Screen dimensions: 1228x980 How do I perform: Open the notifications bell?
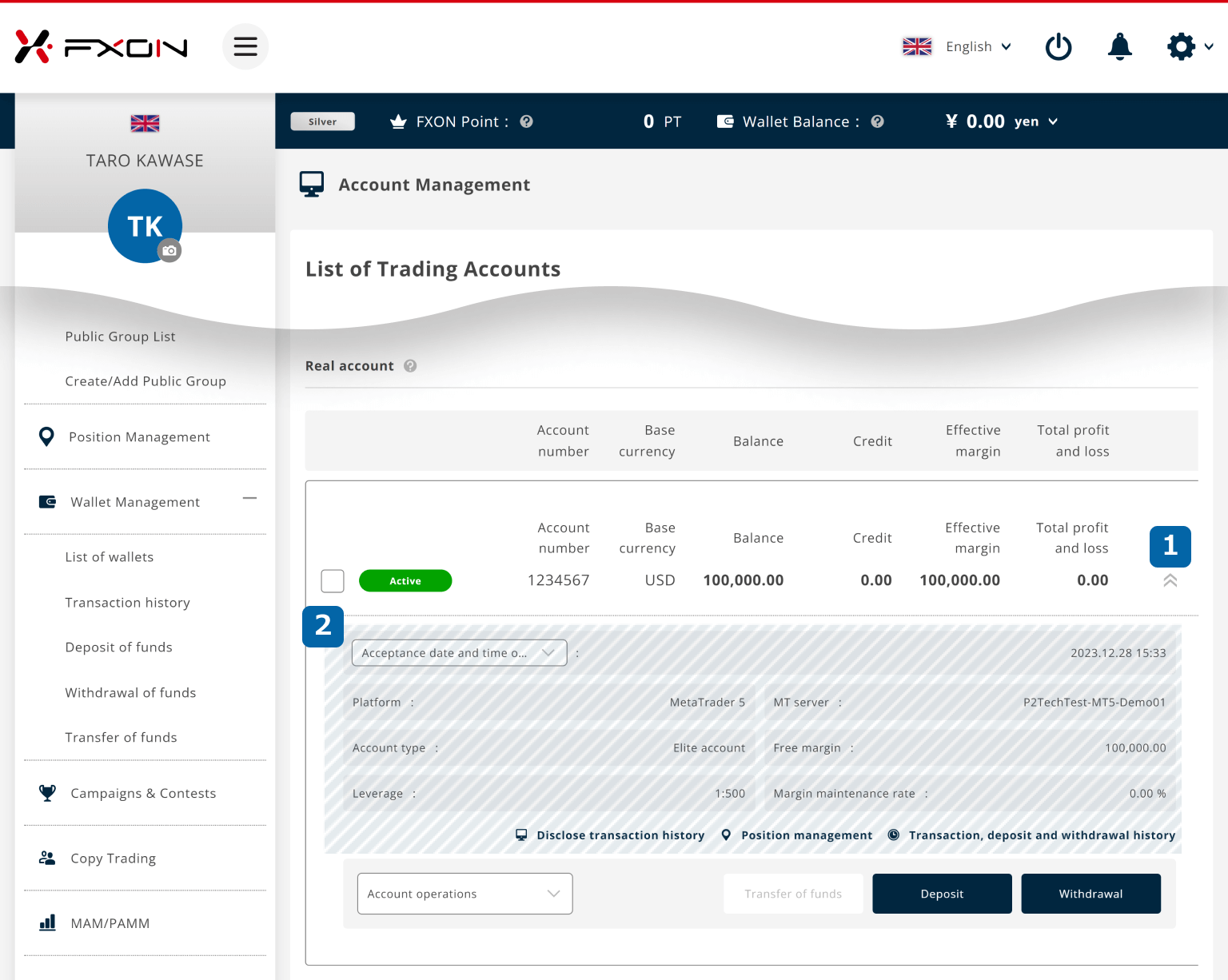coord(1120,46)
